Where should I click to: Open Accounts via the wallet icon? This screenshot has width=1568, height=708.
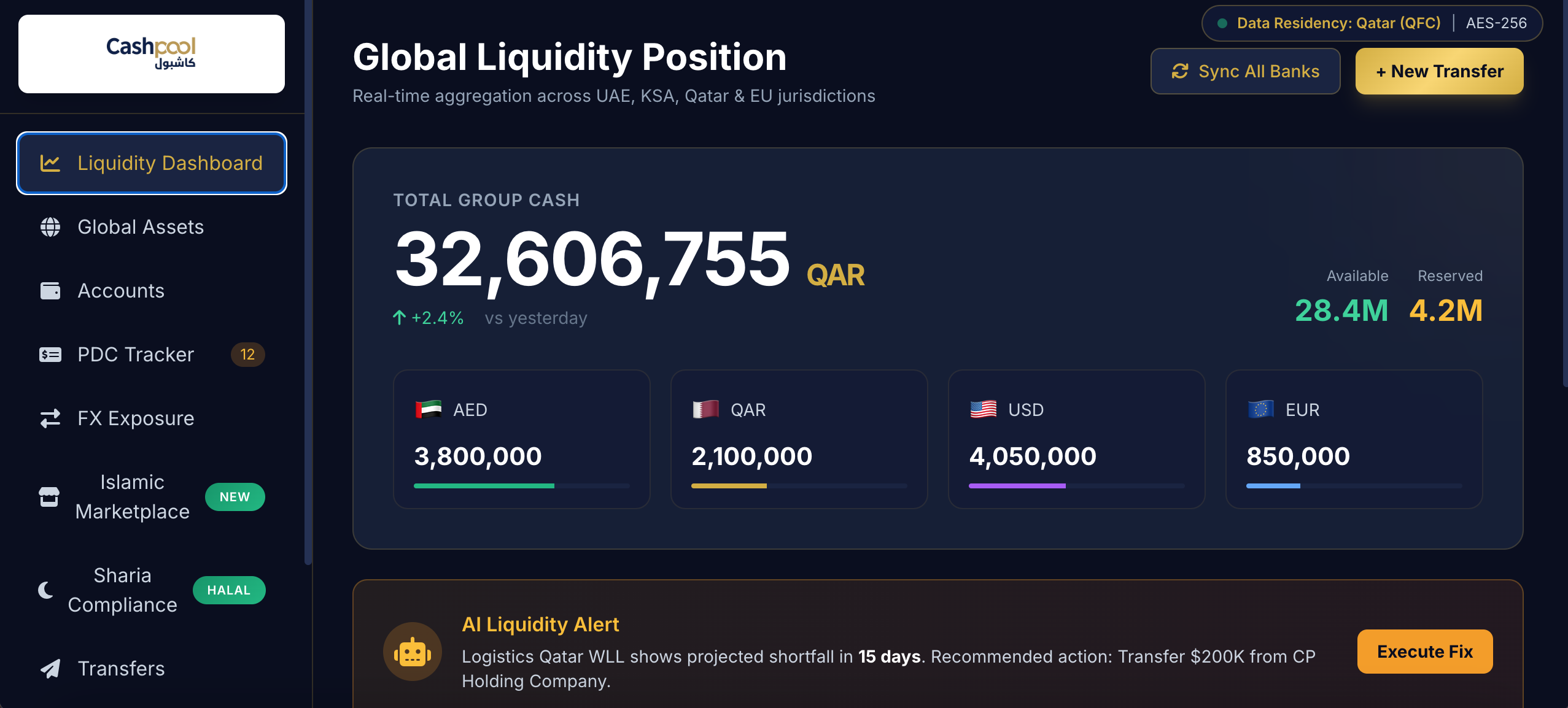tap(50, 290)
